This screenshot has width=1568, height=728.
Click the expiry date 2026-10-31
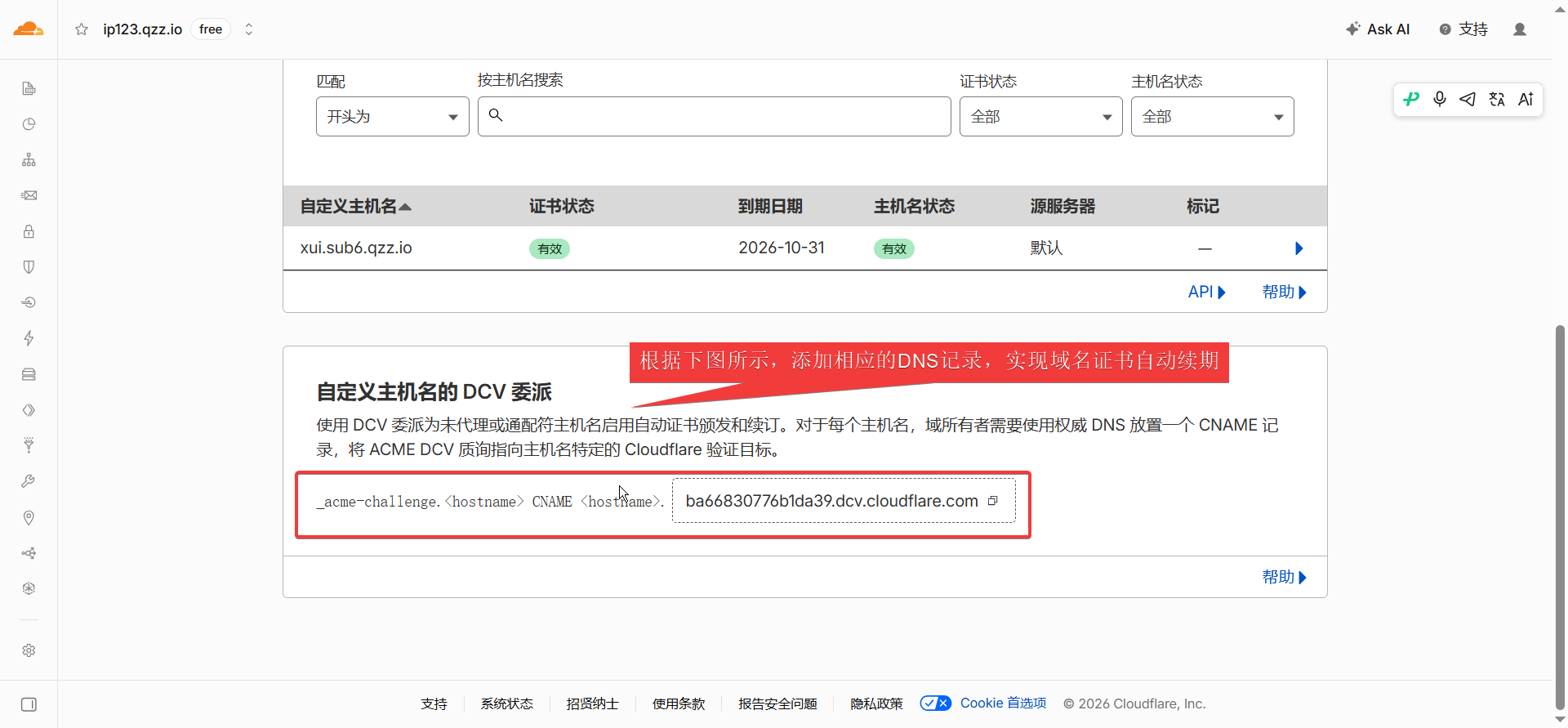point(782,248)
